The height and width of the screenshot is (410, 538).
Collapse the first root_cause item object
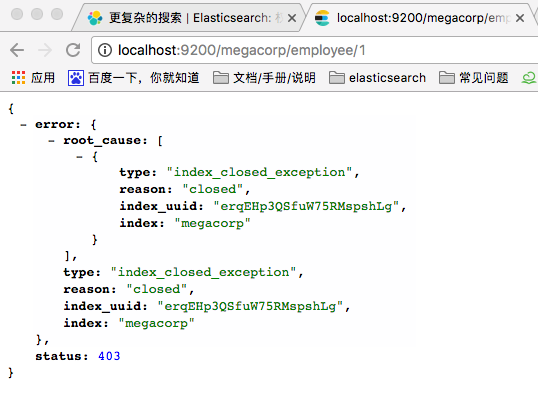(79, 157)
